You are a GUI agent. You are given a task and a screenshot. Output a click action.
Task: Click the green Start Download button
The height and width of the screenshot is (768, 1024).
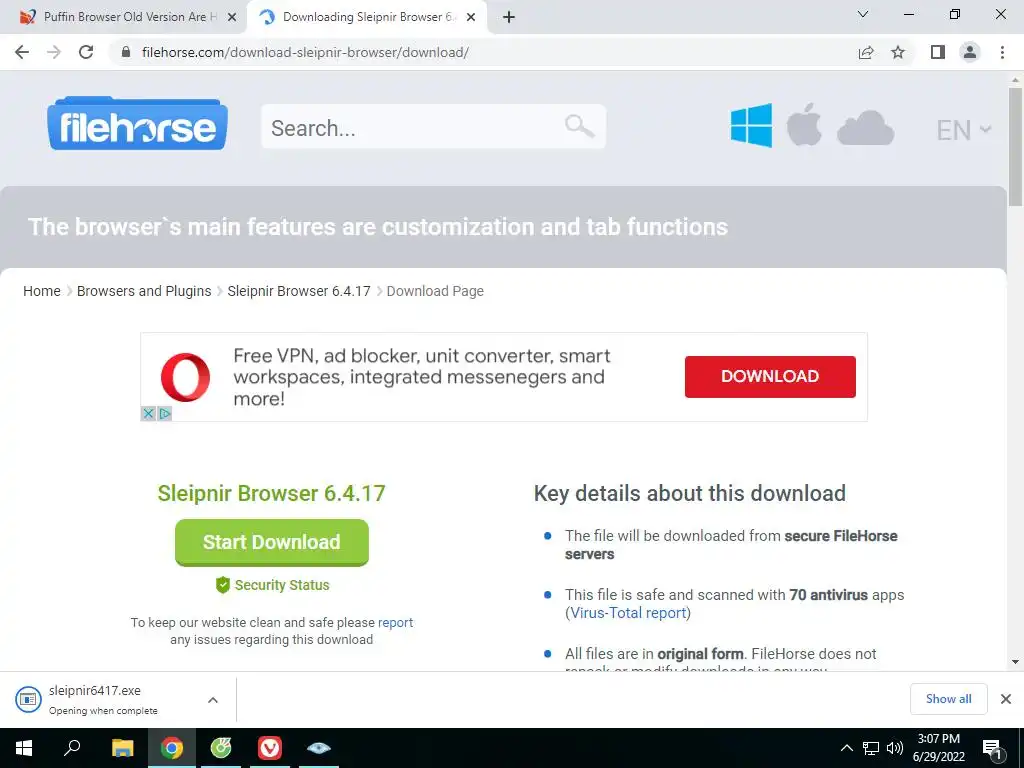point(272,542)
